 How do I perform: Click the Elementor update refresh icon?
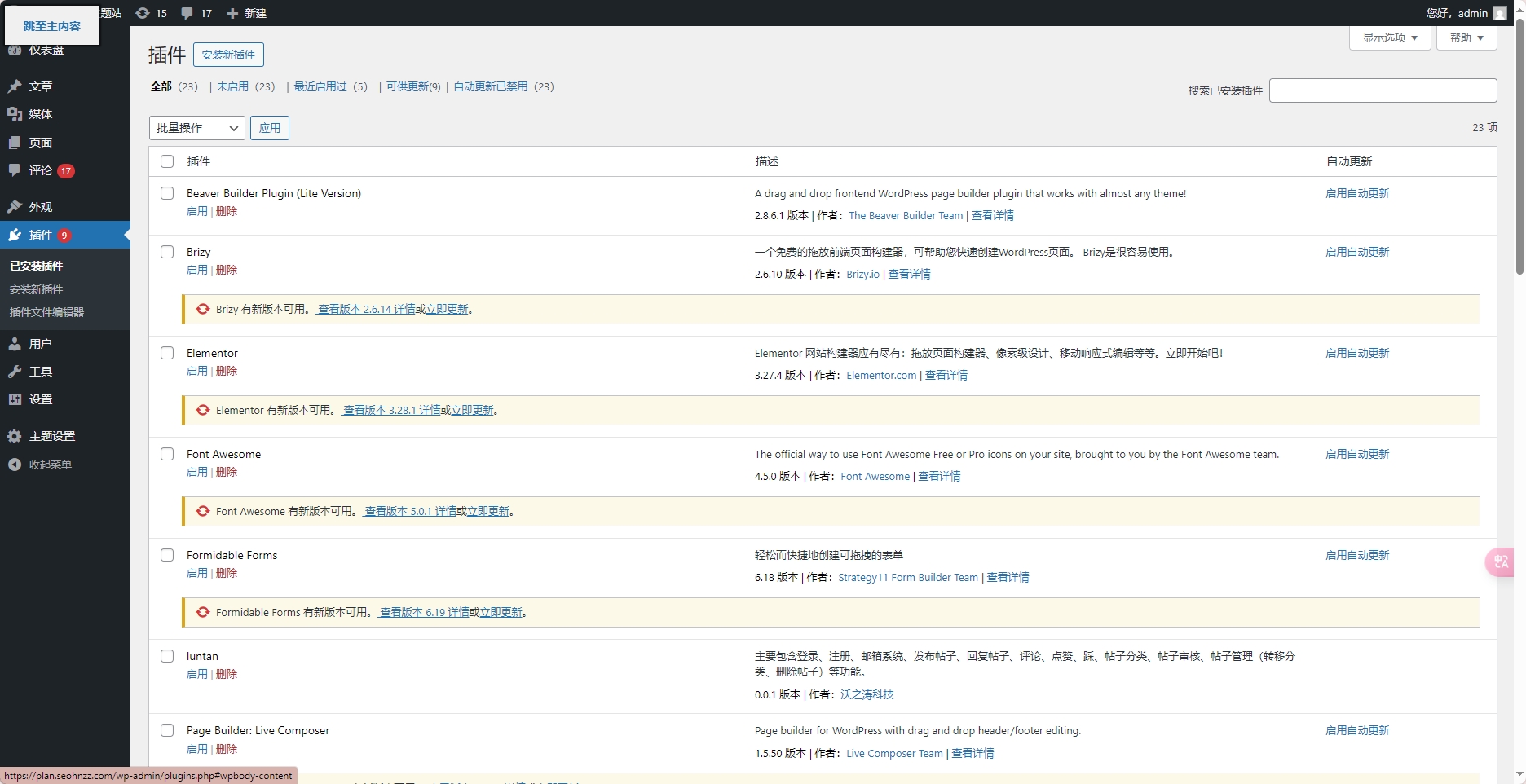pyautogui.click(x=203, y=410)
